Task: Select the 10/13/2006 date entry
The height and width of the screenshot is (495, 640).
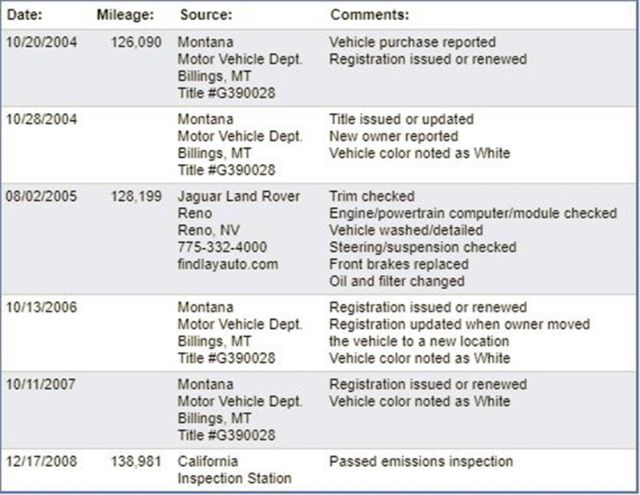Action: pos(41,307)
